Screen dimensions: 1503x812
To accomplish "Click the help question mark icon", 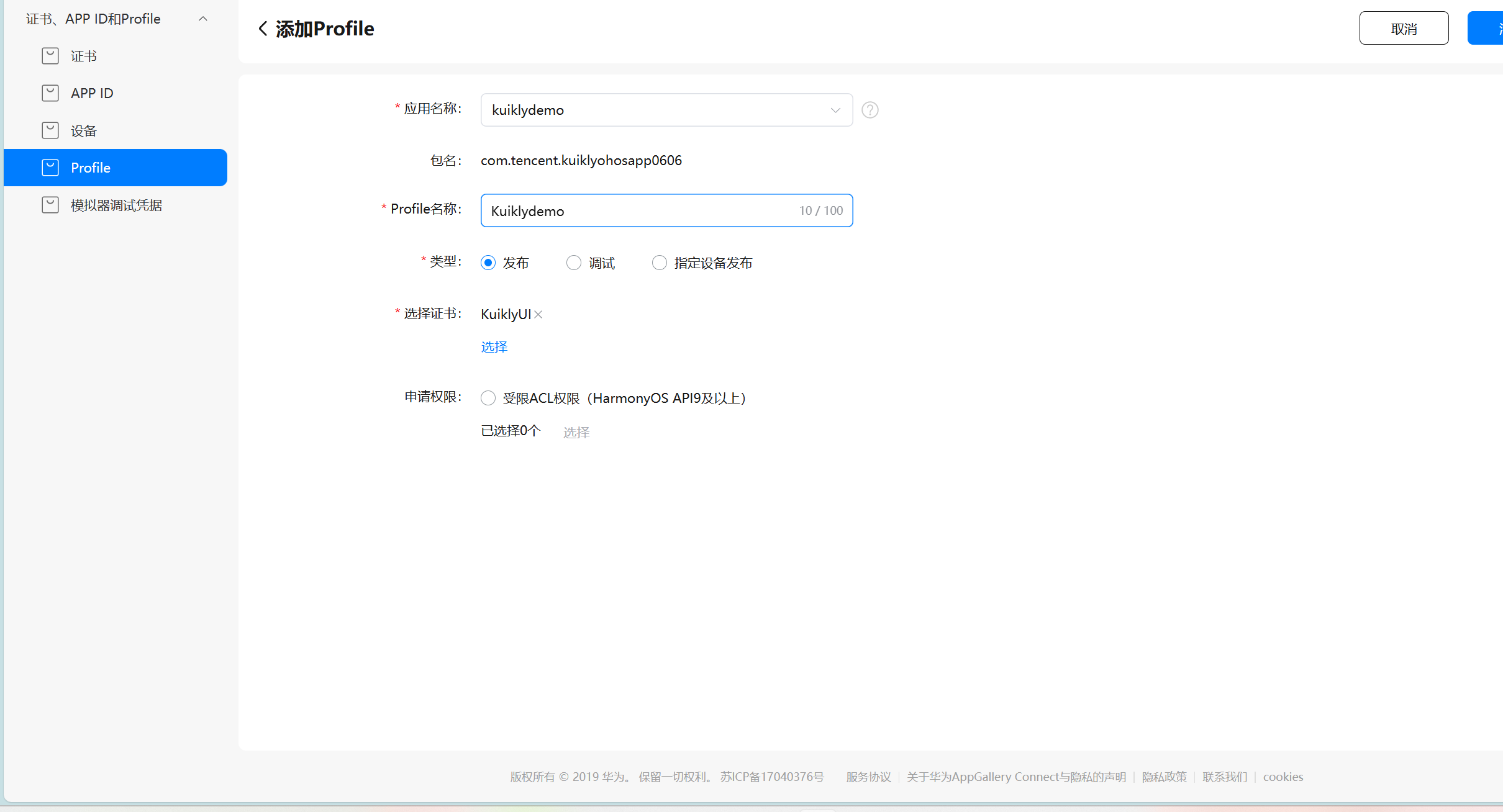I will pyautogui.click(x=870, y=110).
